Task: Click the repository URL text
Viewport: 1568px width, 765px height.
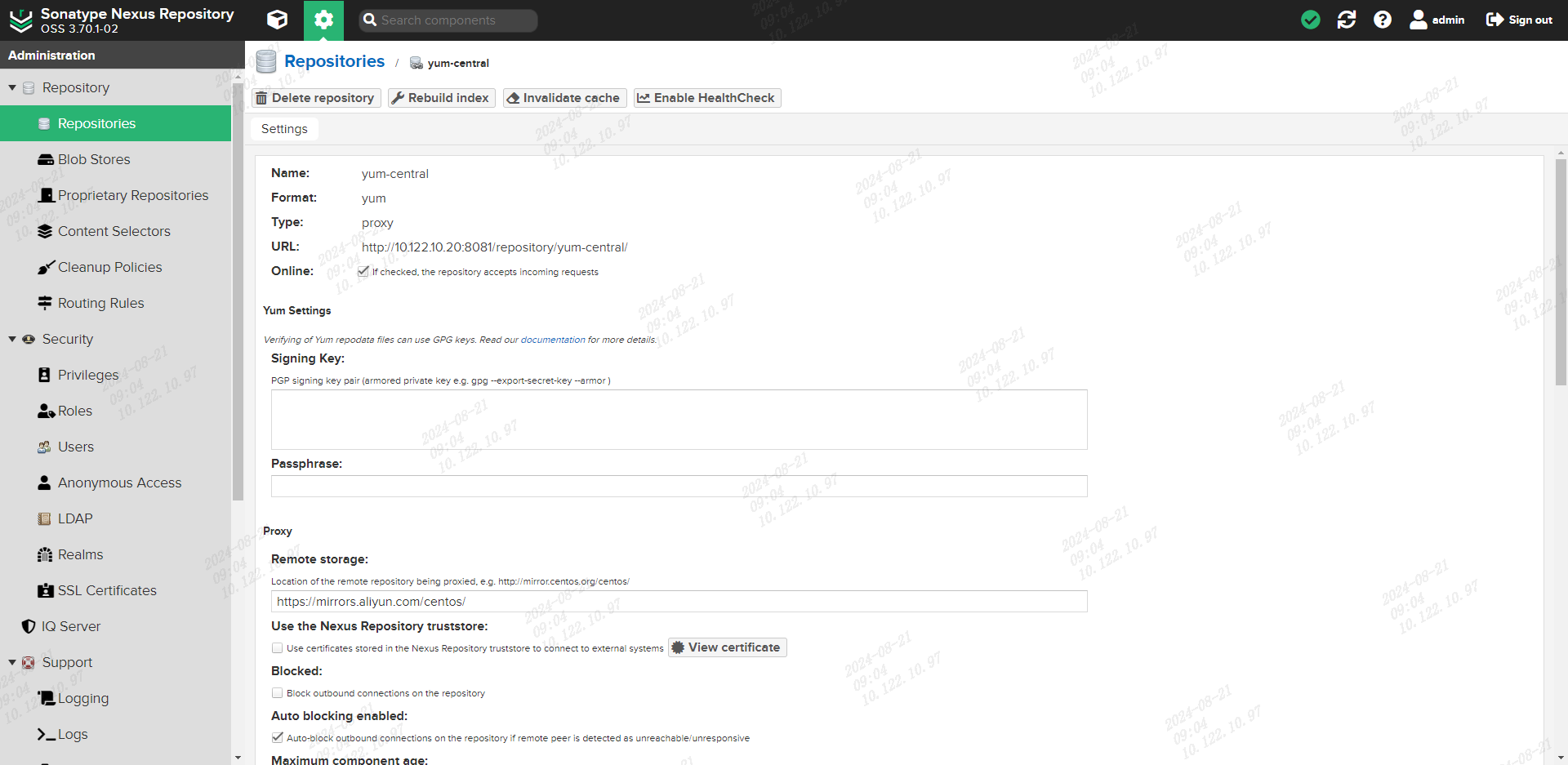Action: tap(494, 247)
